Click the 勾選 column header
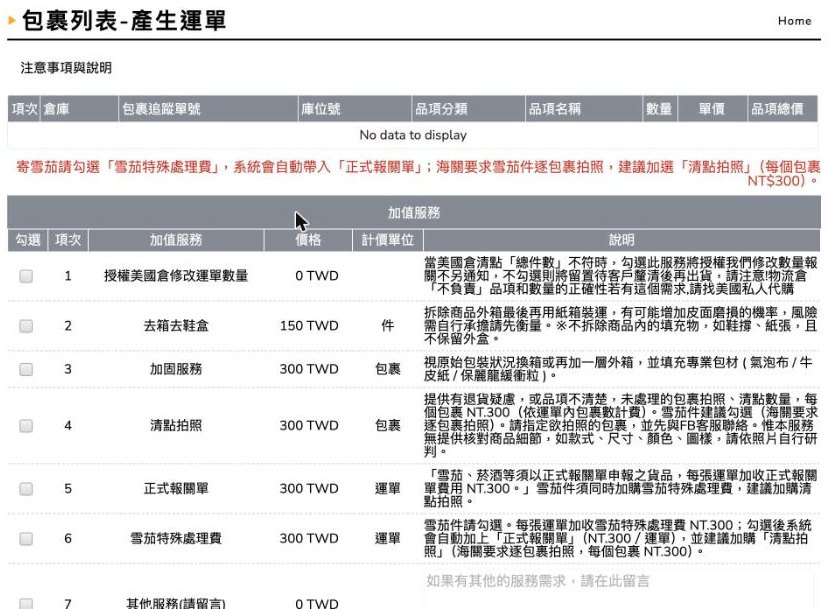This screenshot has height=609, width=830. pos(28,240)
